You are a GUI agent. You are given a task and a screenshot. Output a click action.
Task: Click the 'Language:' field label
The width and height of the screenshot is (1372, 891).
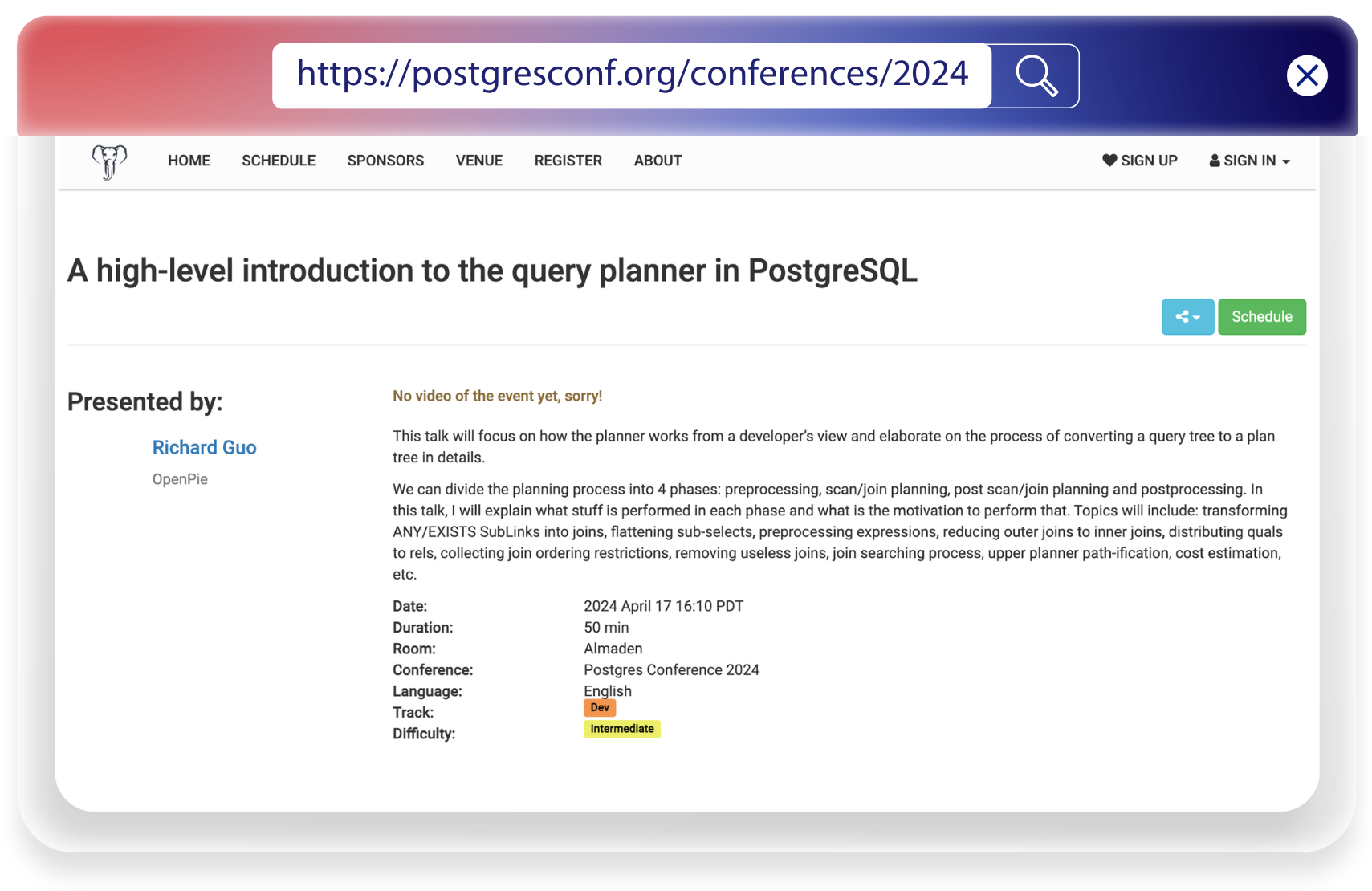point(427,691)
